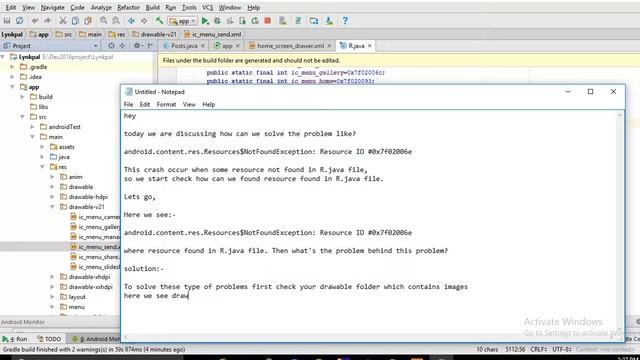Expand the .idea folder

[12, 77]
